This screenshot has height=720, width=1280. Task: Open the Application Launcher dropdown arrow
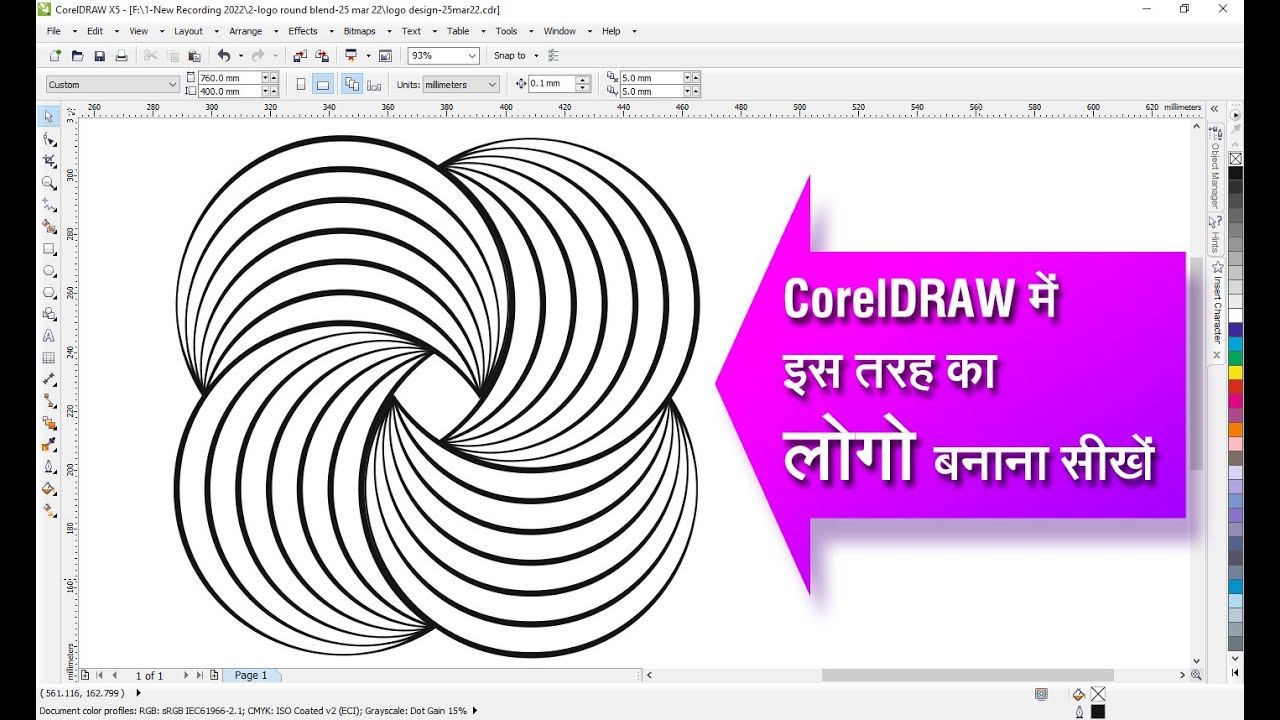pyautogui.click(x=368, y=56)
